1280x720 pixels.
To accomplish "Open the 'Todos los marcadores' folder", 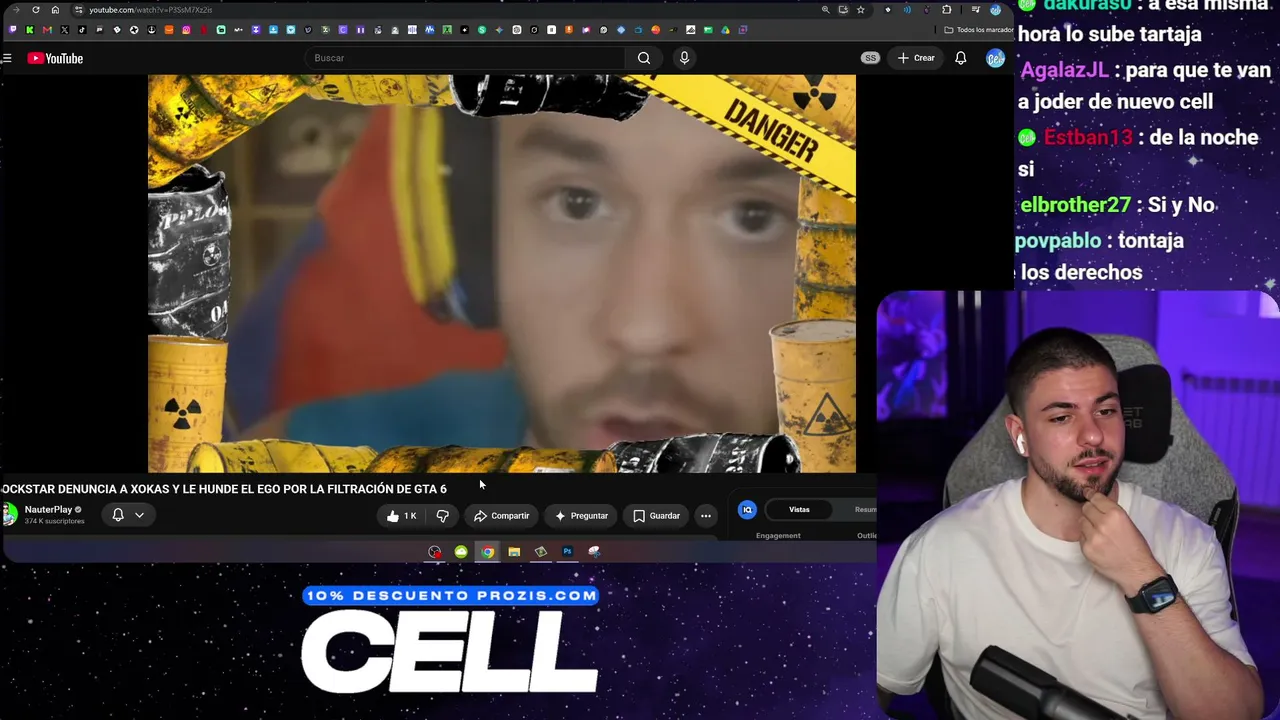I will pos(979,30).
